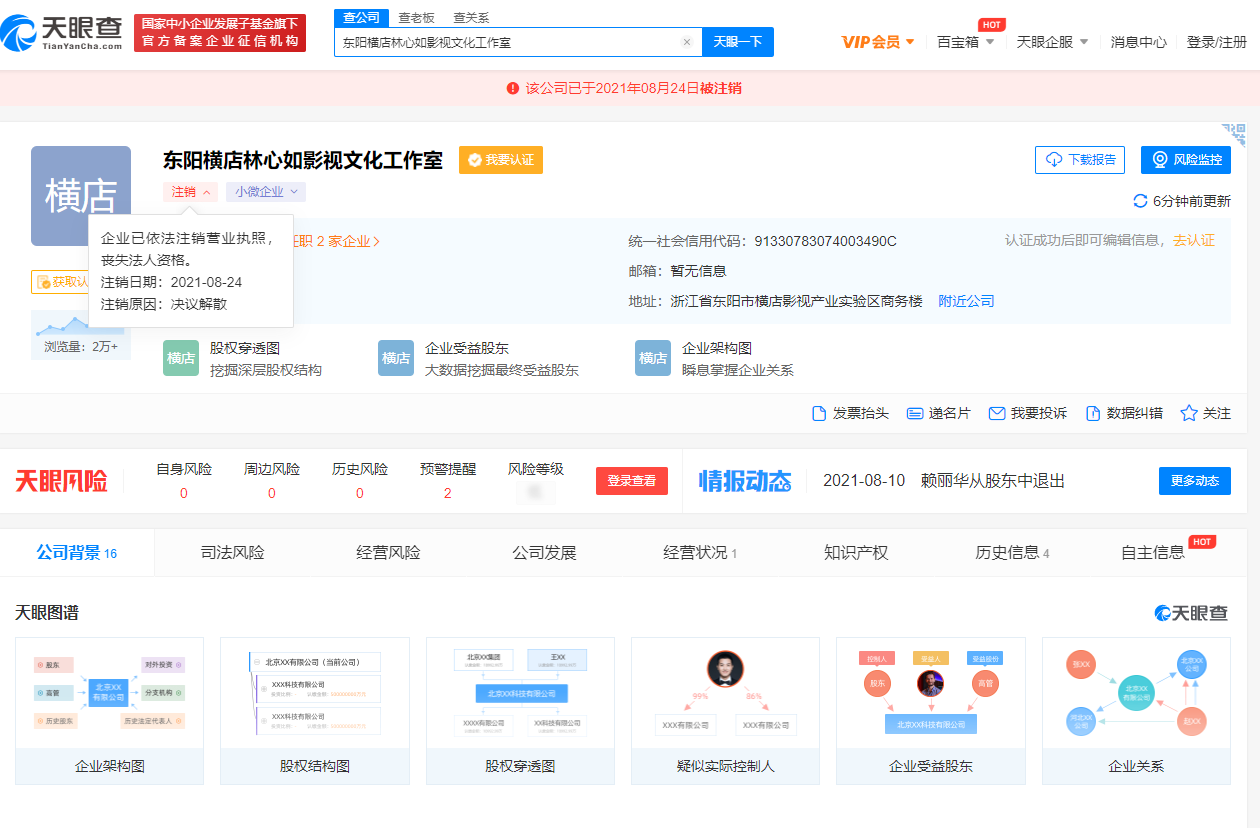Open the TianYanCha logo homepage
1260x828 pixels.
[62, 33]
